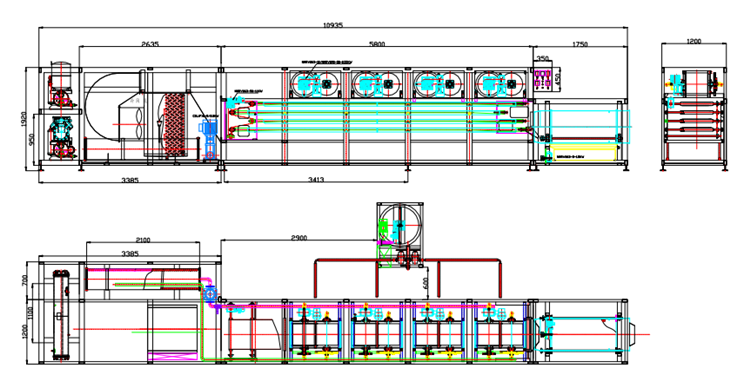The height and width of the screenshot is (381, 750).
Task: Click the 3413 dimension text
Action: pos(316,180)
